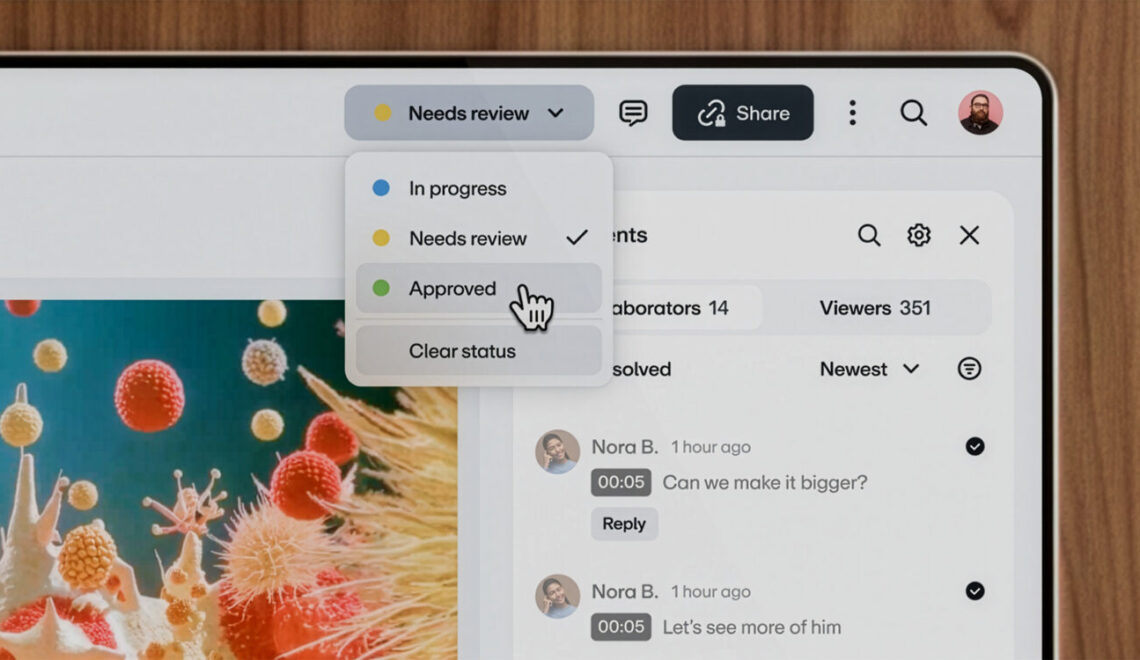This screenshot has width=1140, height=660.
Task: Click Nora B.'s avatar on first comment
Action: [x=558, y=452]
